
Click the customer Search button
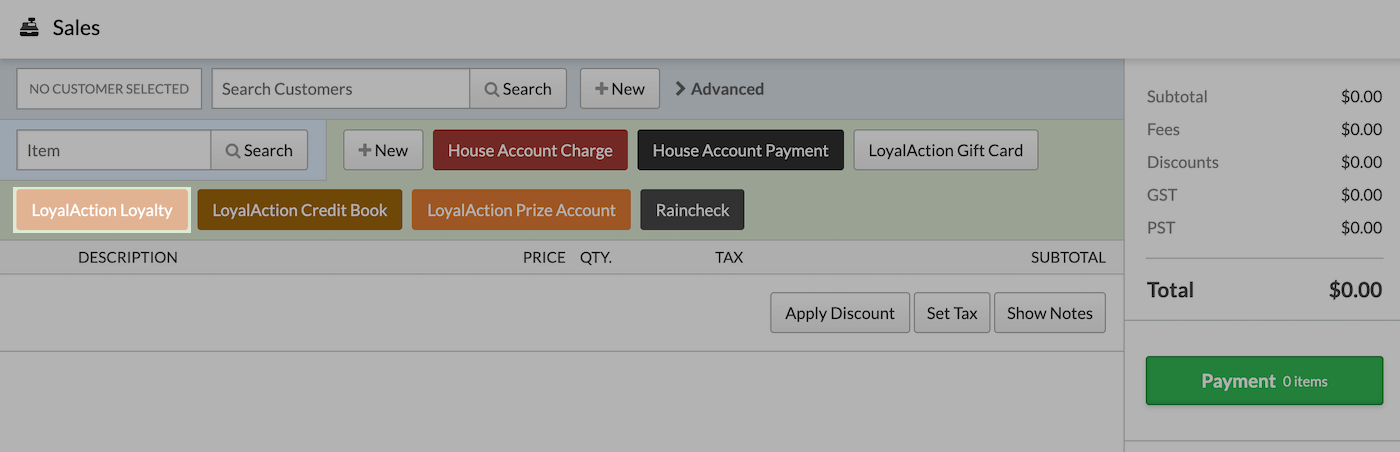518,89
